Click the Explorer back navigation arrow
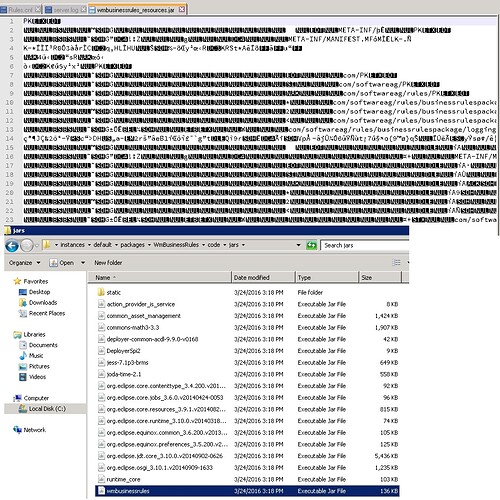Viewport: 500px width, 500px height. [x=12, y=246]
